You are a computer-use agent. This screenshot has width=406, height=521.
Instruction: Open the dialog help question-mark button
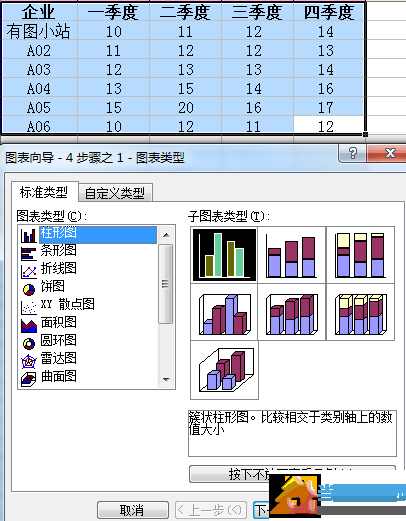(x=352, y=153)
